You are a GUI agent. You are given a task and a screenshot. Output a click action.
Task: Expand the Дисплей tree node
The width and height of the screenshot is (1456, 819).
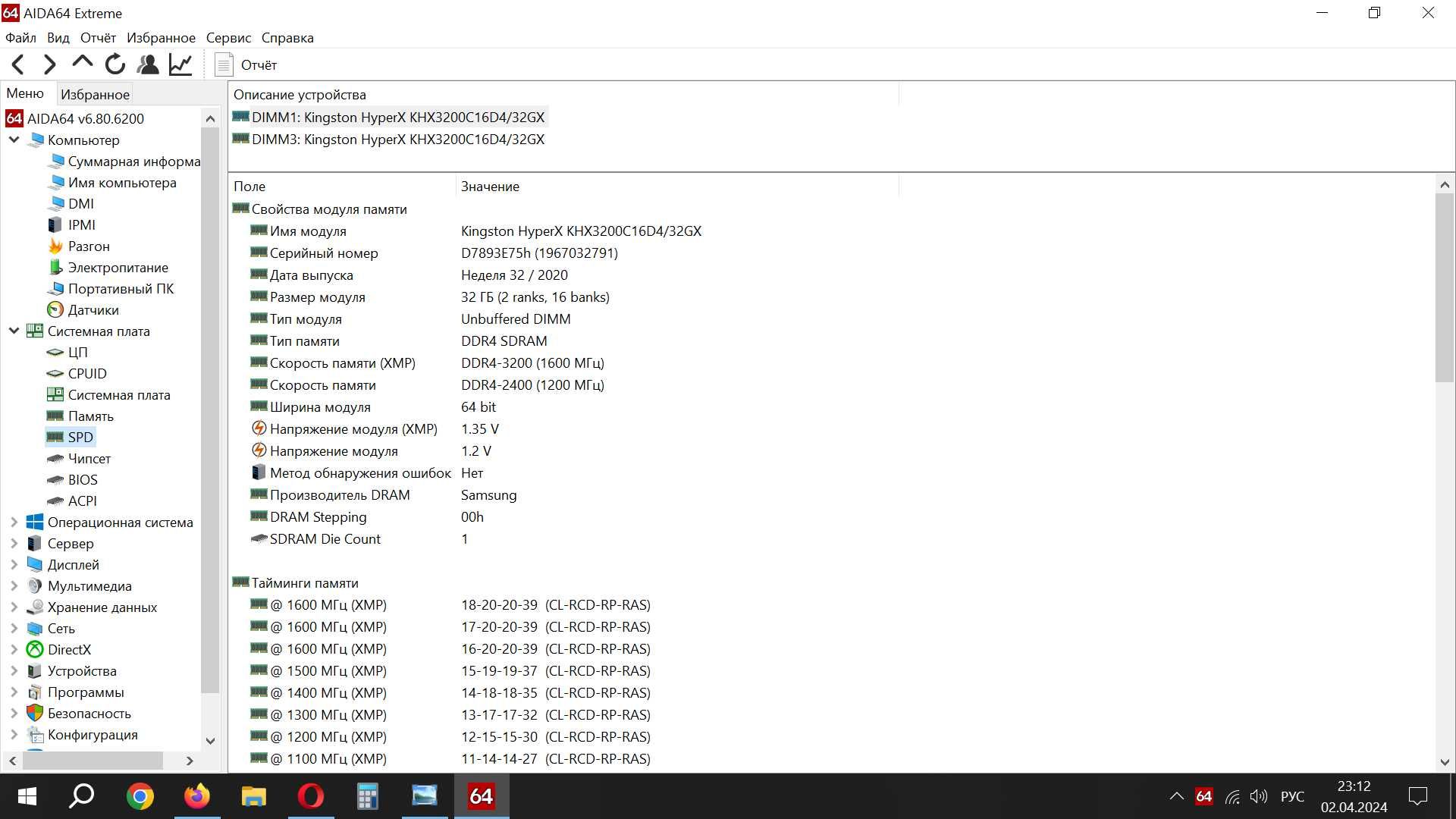pos(14,565)
